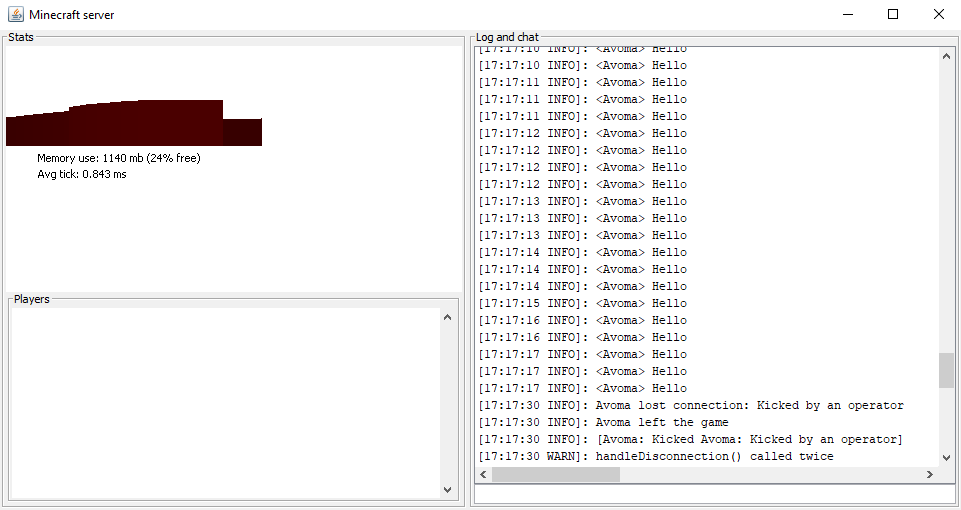Click inside the empty Players list box

click(x=226, y=403)
